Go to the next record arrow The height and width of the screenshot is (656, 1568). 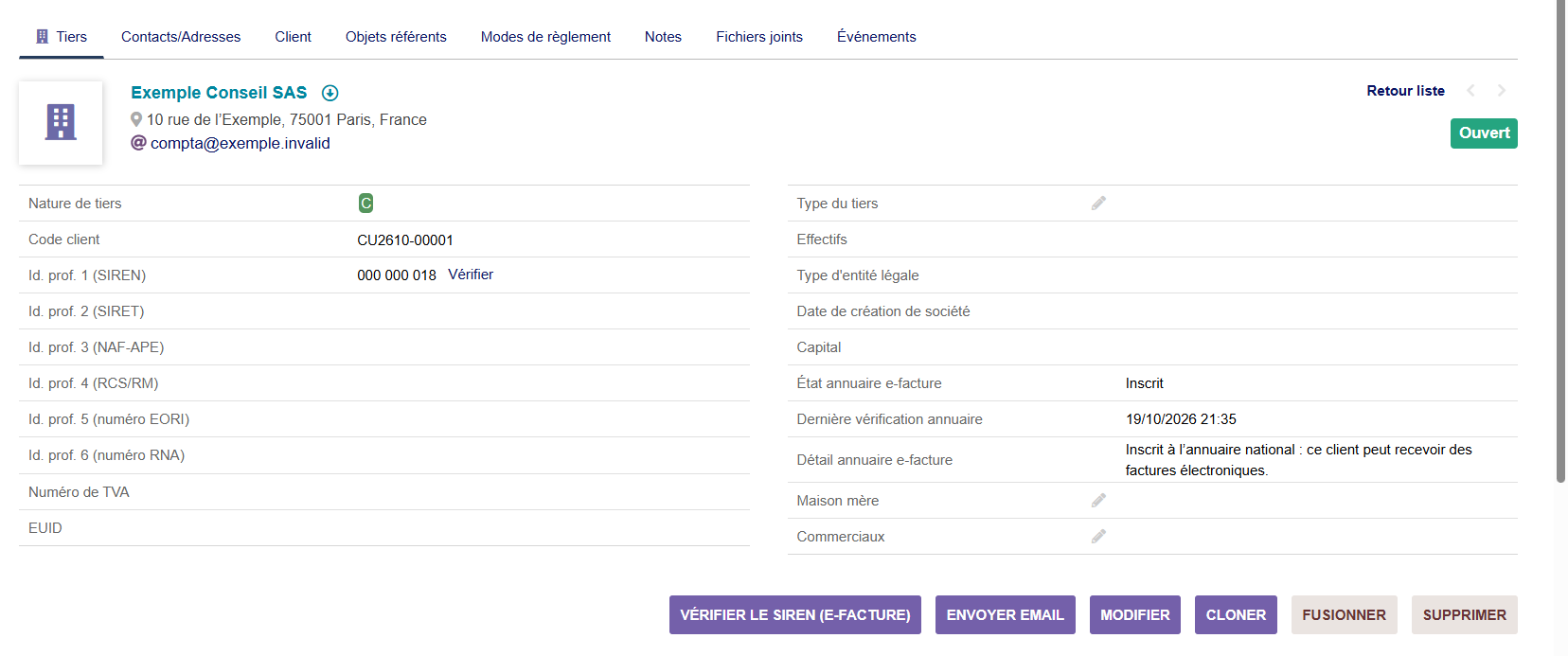tap(1501, 91)
